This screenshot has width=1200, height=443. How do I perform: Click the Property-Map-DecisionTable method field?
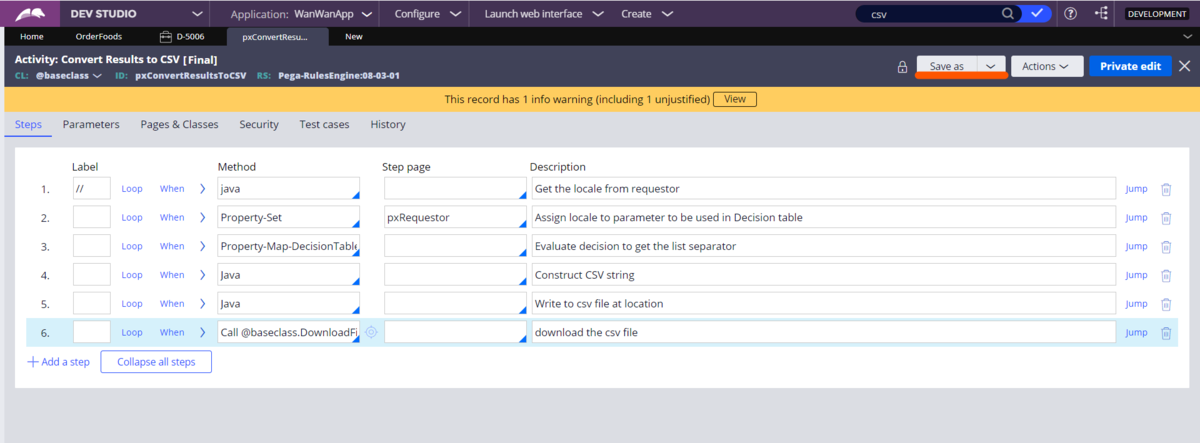pyautogui.click(x=288, y=246)
